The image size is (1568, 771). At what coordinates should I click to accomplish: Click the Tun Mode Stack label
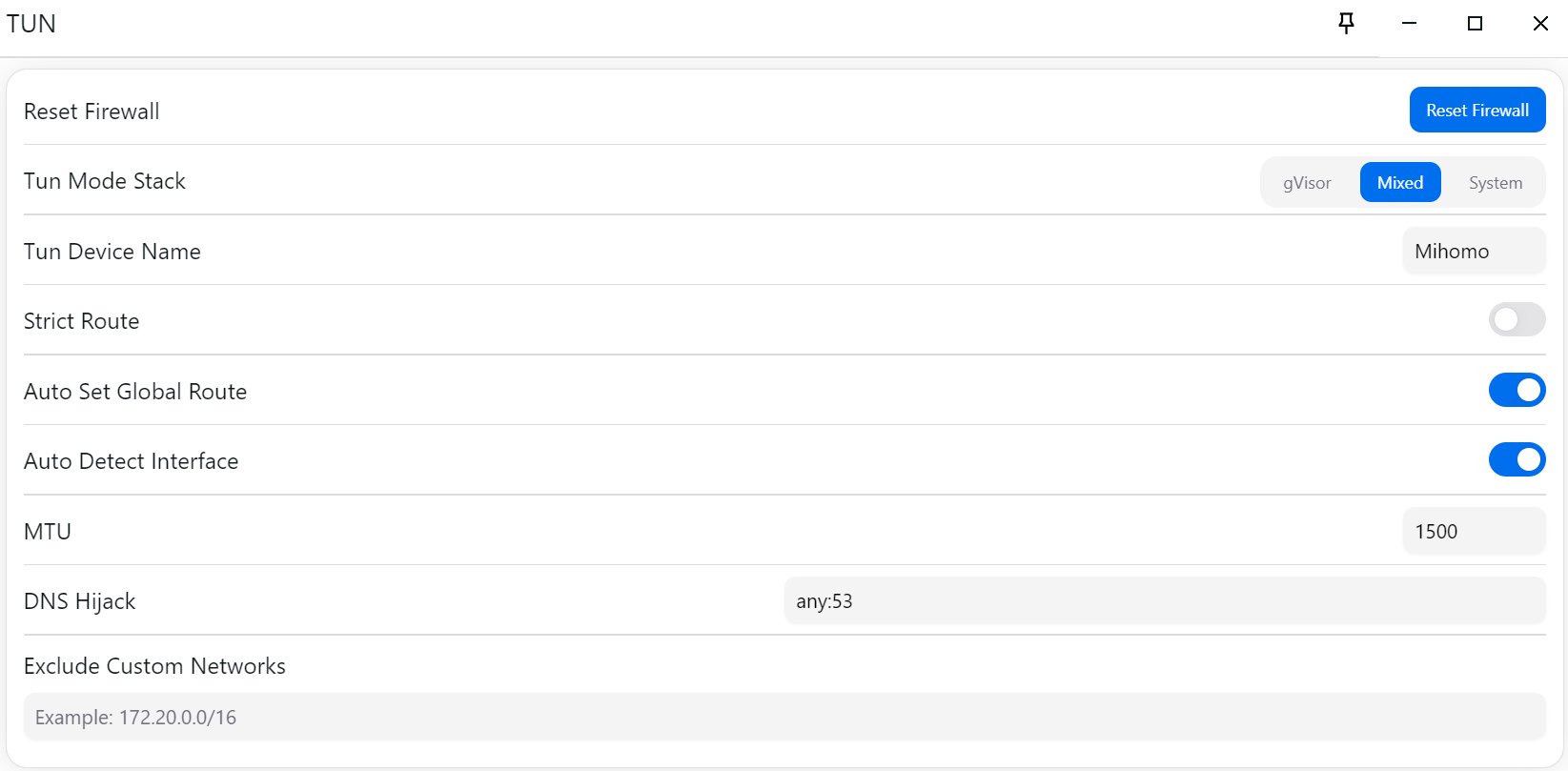105,181
